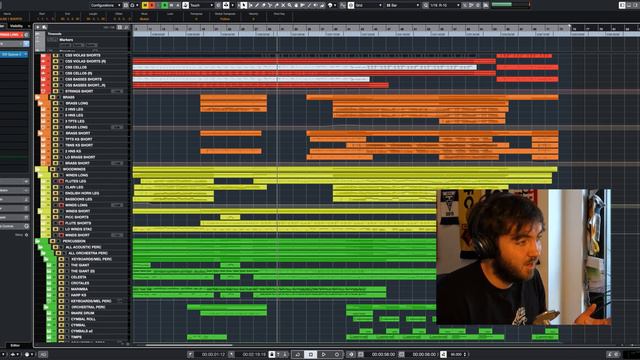640x360 pixels.
Task: Select the CSS BASSES SHORTS track
Action: [x=83, y=79]
